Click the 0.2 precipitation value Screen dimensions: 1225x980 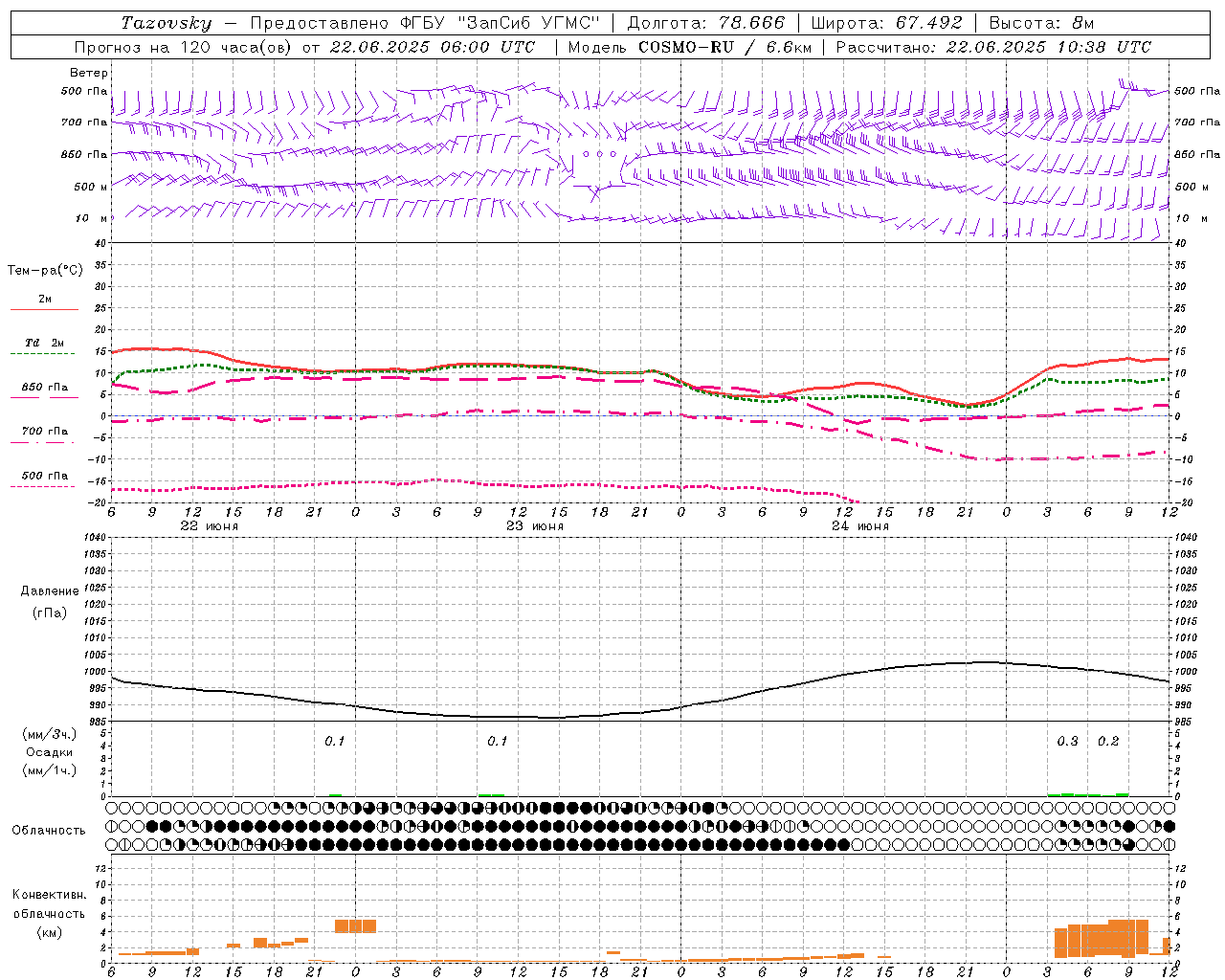click(1108, 741)
